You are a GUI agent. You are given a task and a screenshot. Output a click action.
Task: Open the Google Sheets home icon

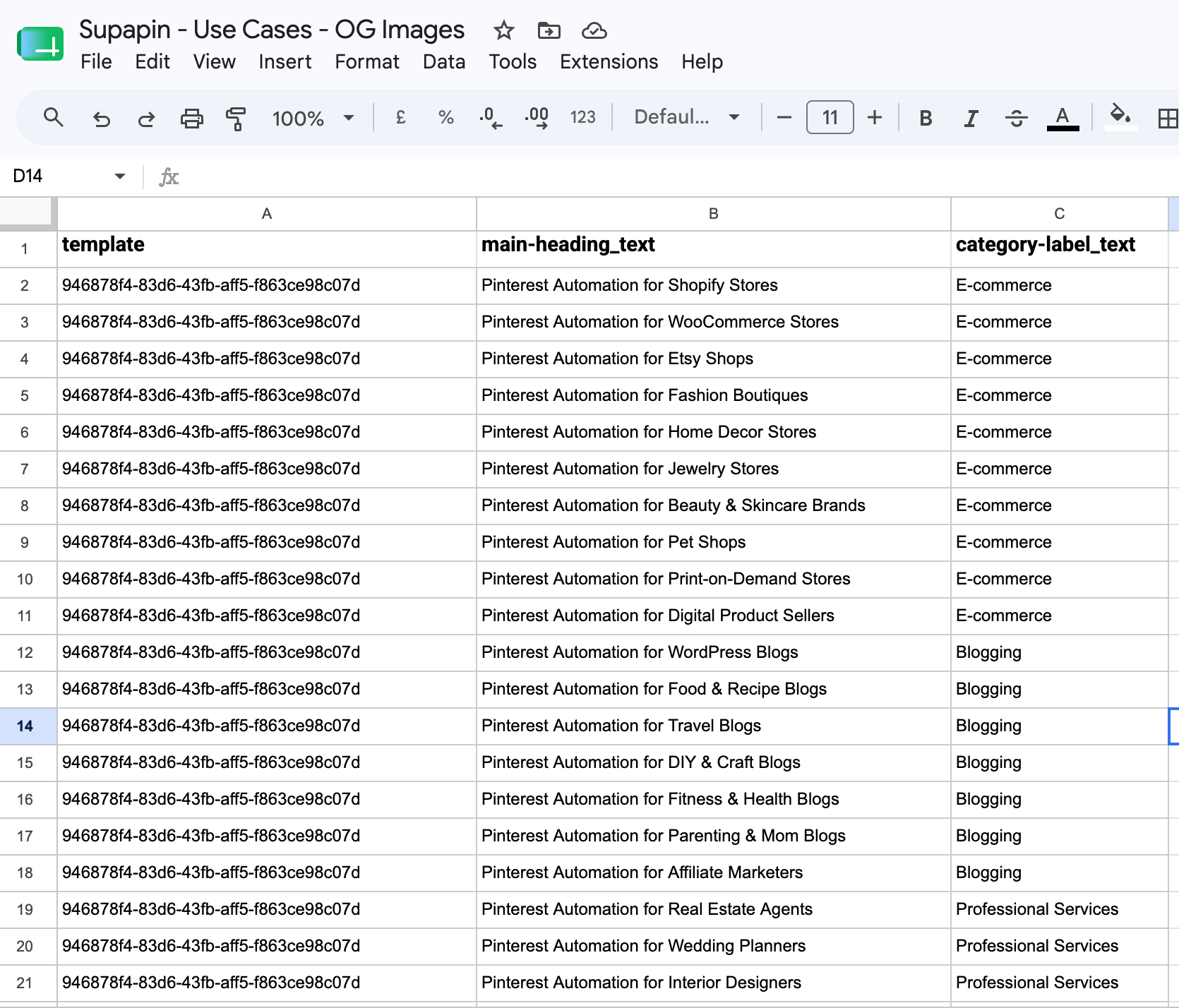(x=40, y=44)
